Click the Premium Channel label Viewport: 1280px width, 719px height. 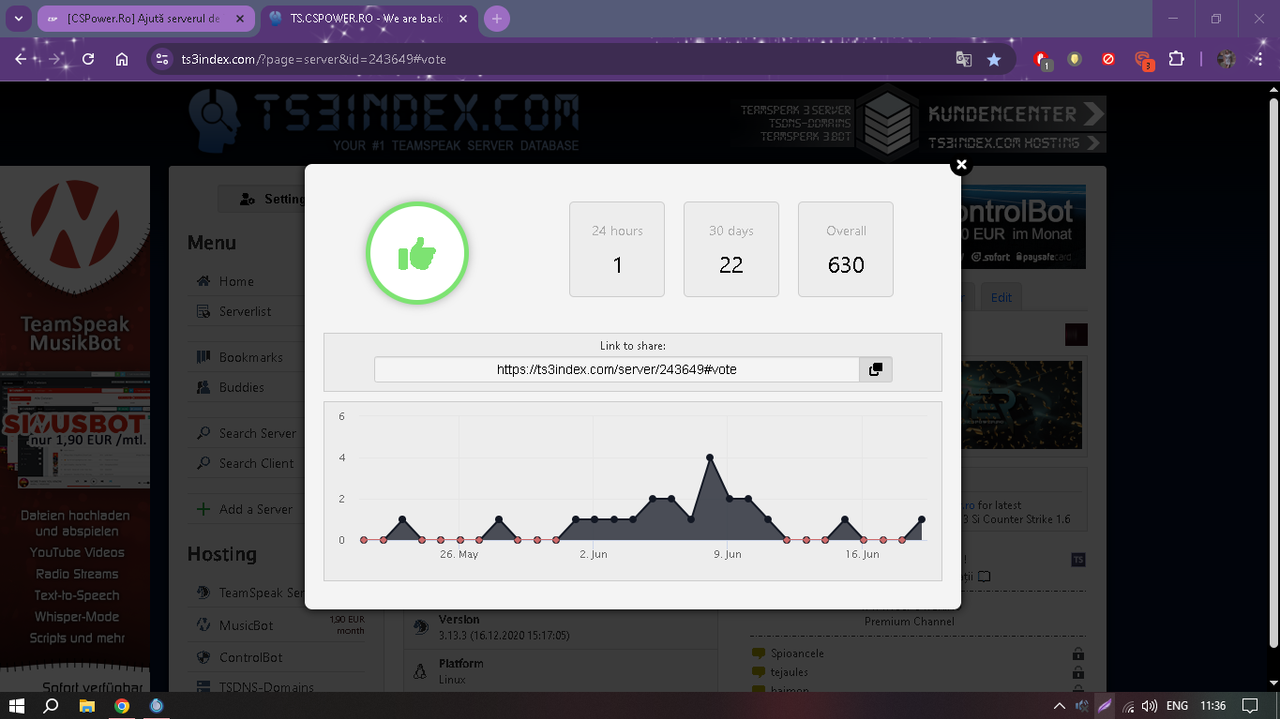click(909, 622)
